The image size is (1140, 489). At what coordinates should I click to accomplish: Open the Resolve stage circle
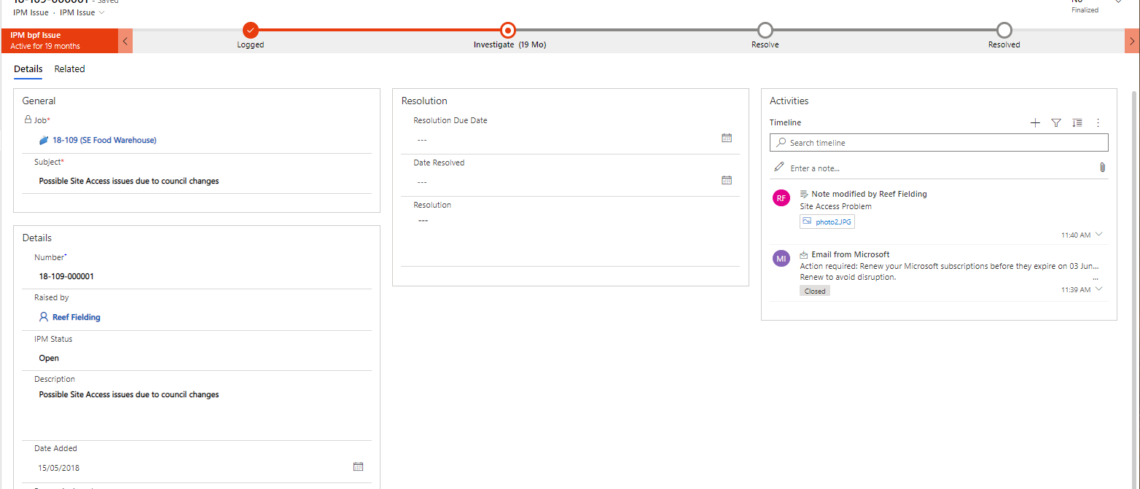pos(765,30)
